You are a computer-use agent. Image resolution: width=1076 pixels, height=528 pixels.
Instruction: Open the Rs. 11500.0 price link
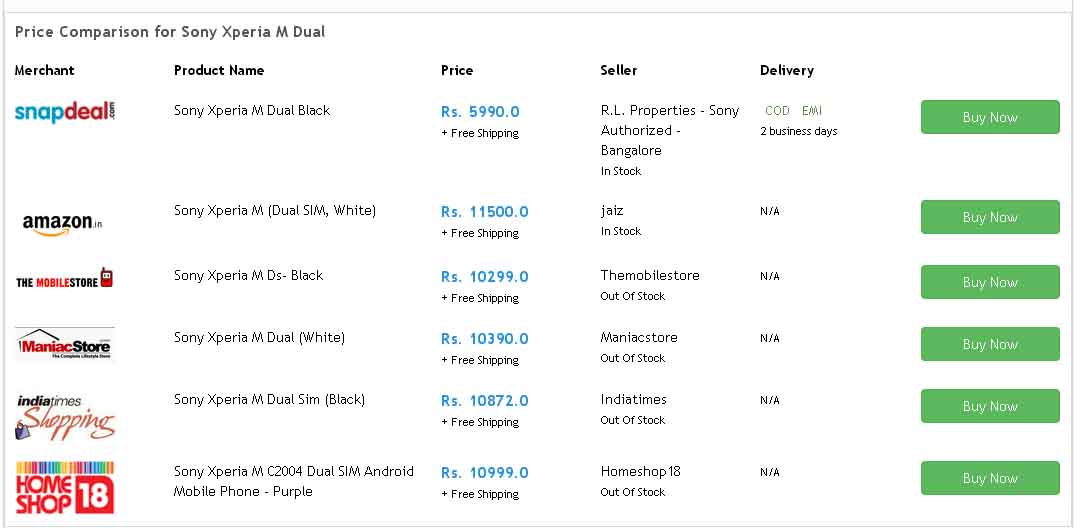point(484,211)
